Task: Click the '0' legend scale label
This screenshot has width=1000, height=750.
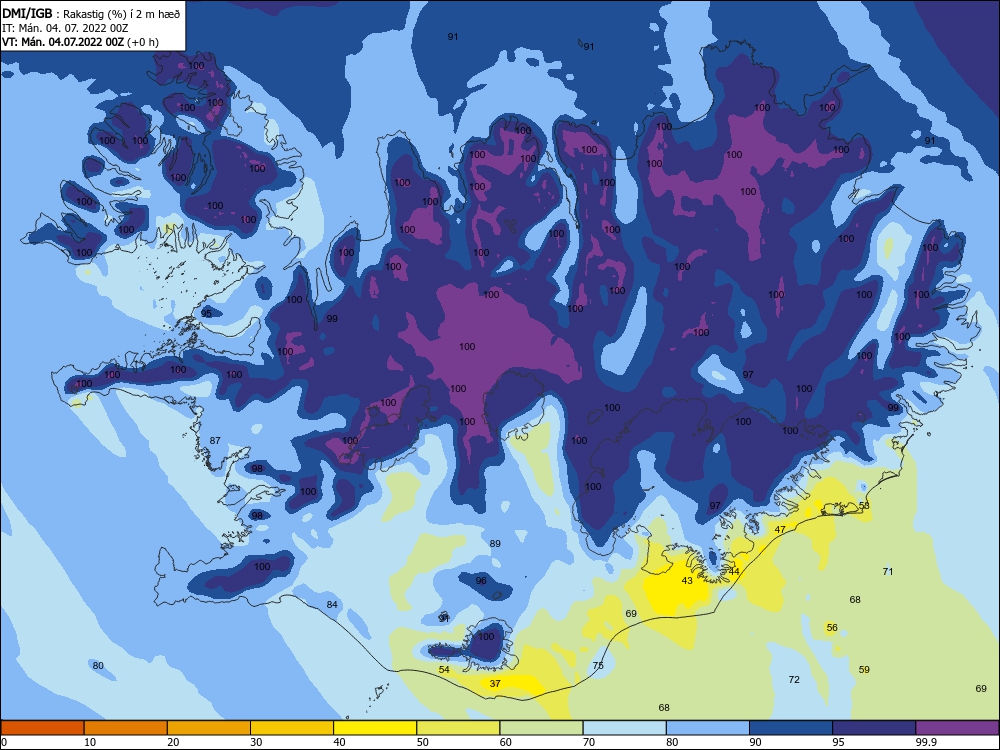Action: pyautogui.click(x=4, y=742)
